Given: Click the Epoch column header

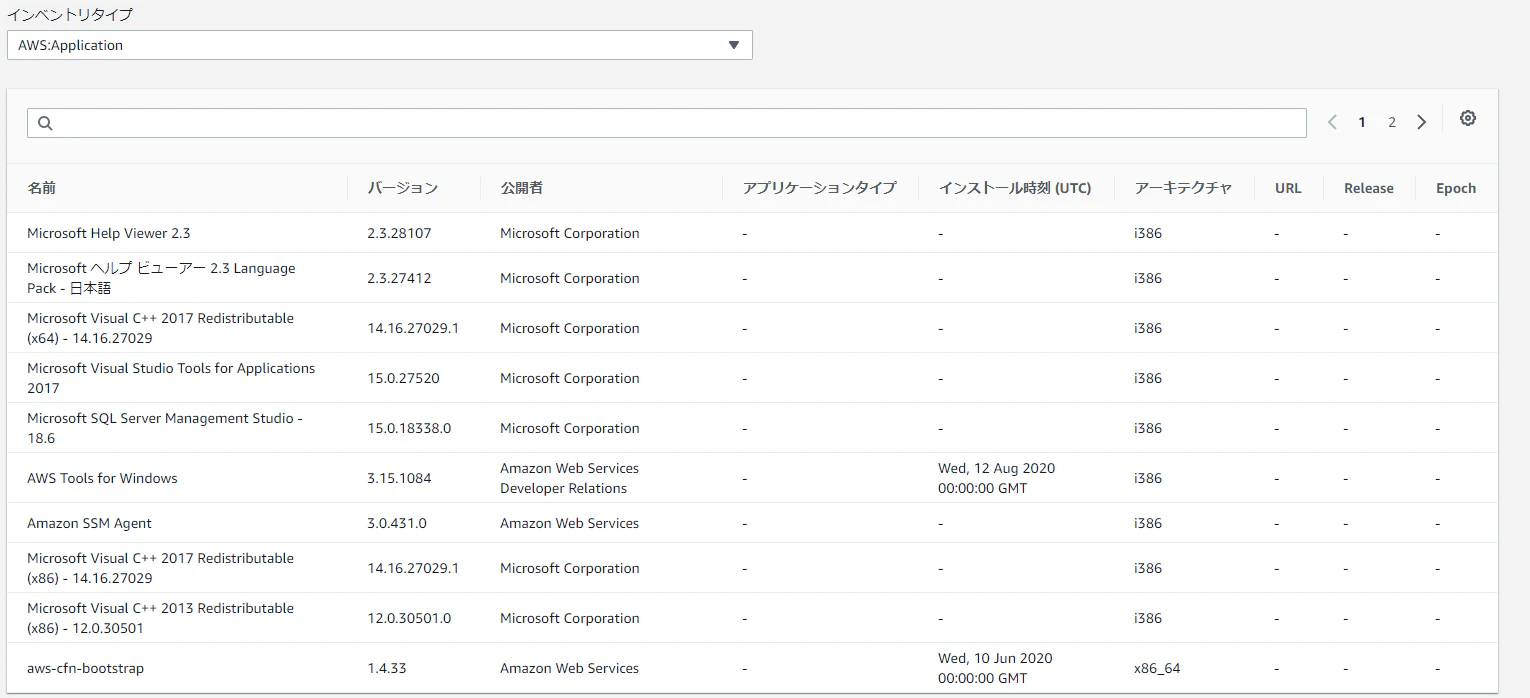Looking at the screenshot, I should click(x=1455, y=188).
